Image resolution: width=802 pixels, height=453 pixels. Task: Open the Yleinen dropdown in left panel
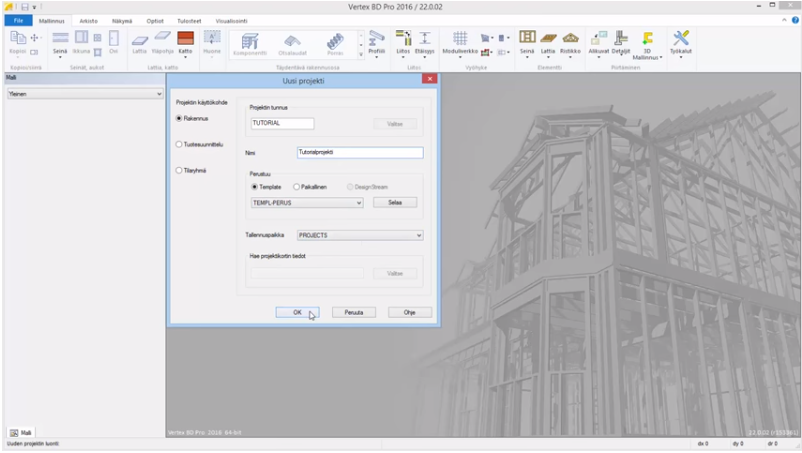tap(84, 93)
